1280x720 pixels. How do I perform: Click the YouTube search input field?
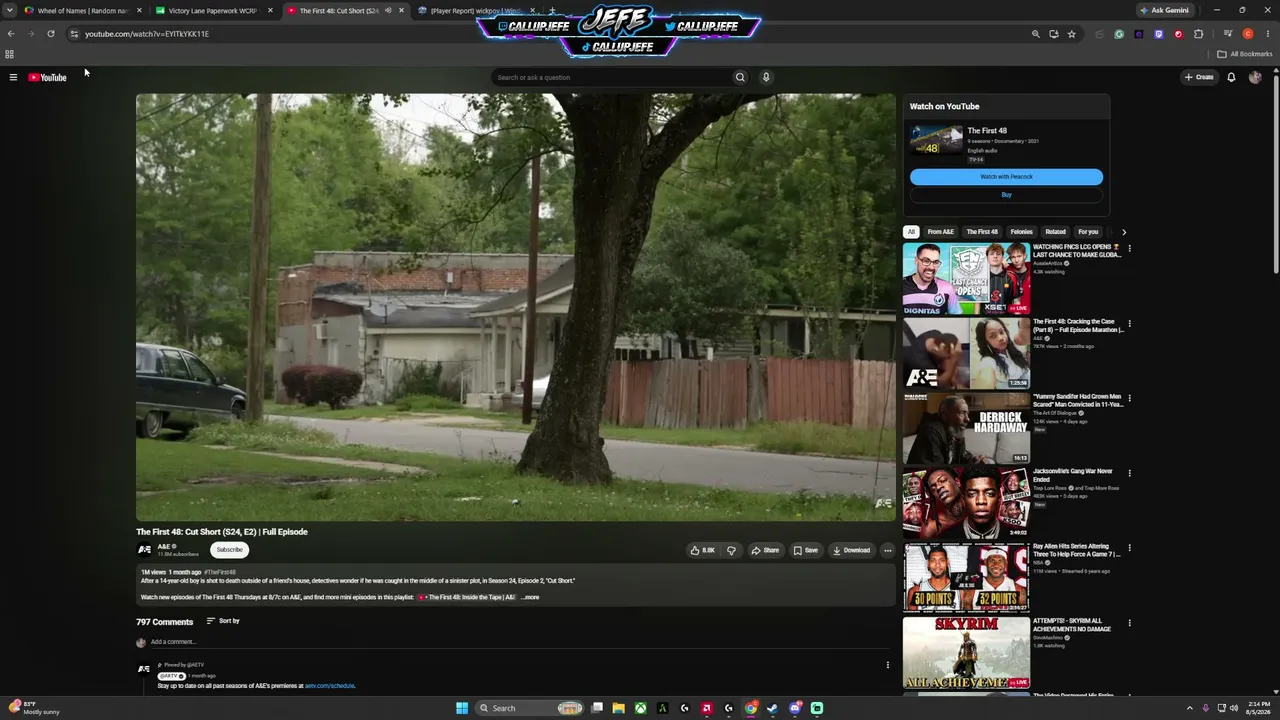point(611,77)
